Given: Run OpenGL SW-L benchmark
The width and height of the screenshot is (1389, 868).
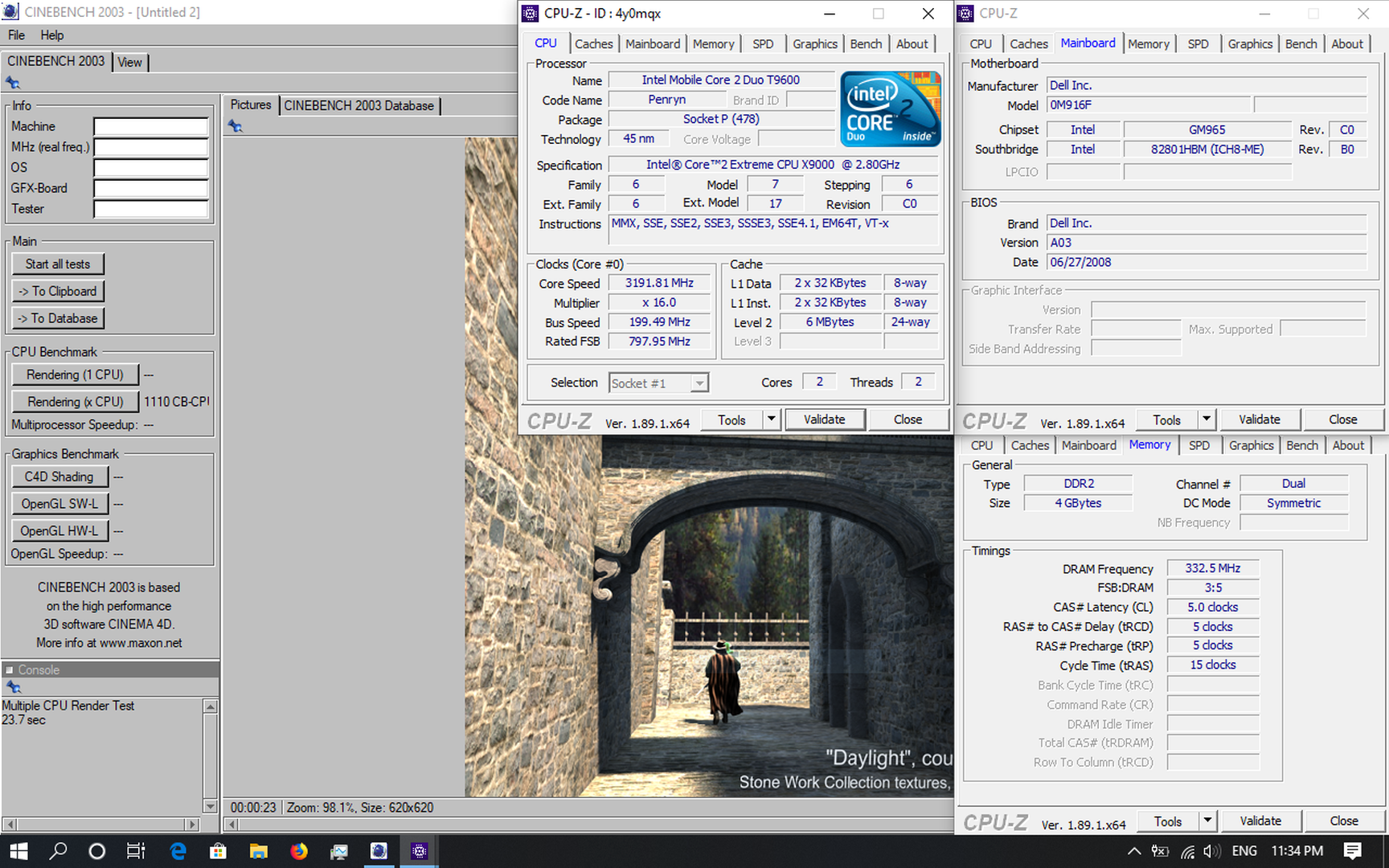Looking at the screenshot, I should (59, 504).
